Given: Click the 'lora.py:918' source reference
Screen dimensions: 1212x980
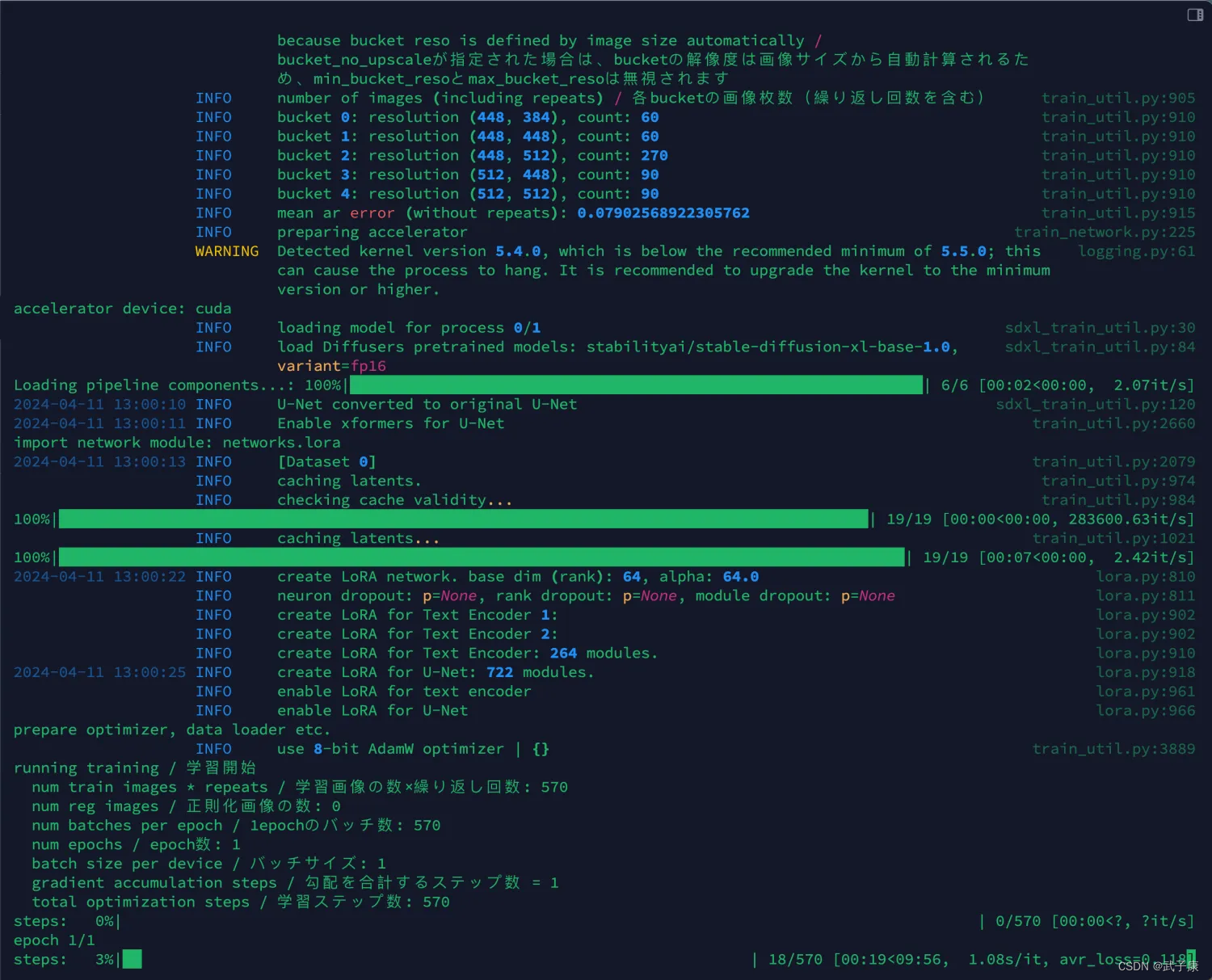Looking at the screenshot, I should [1146, 672].
